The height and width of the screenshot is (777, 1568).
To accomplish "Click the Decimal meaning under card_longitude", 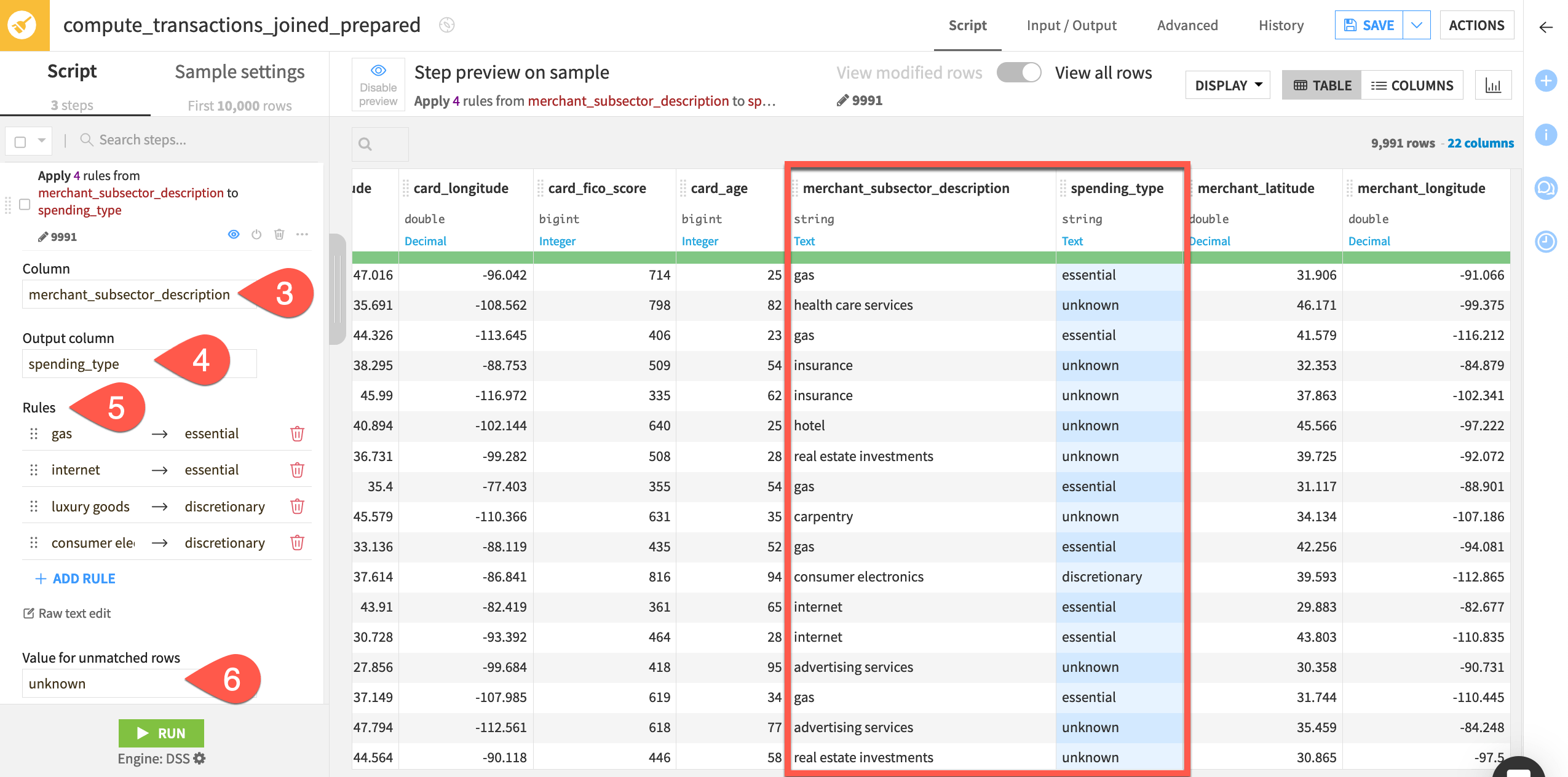I will coord(425,242).
